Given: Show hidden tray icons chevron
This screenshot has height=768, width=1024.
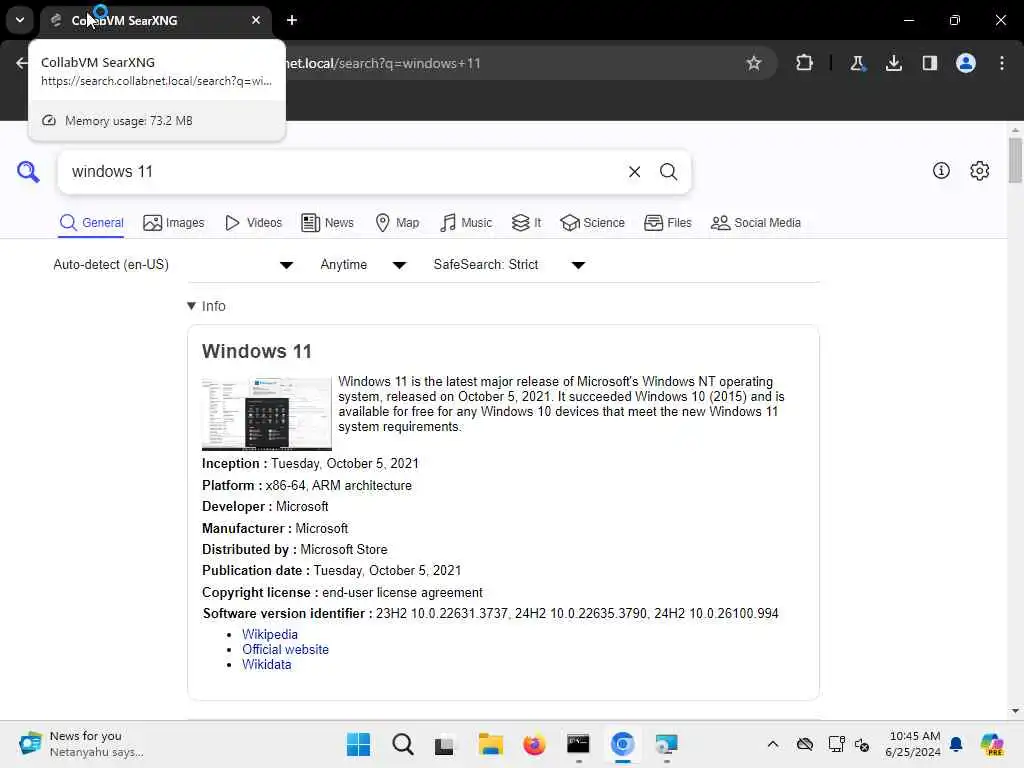Looking at the screenshot, I should (x=773, y=744).
